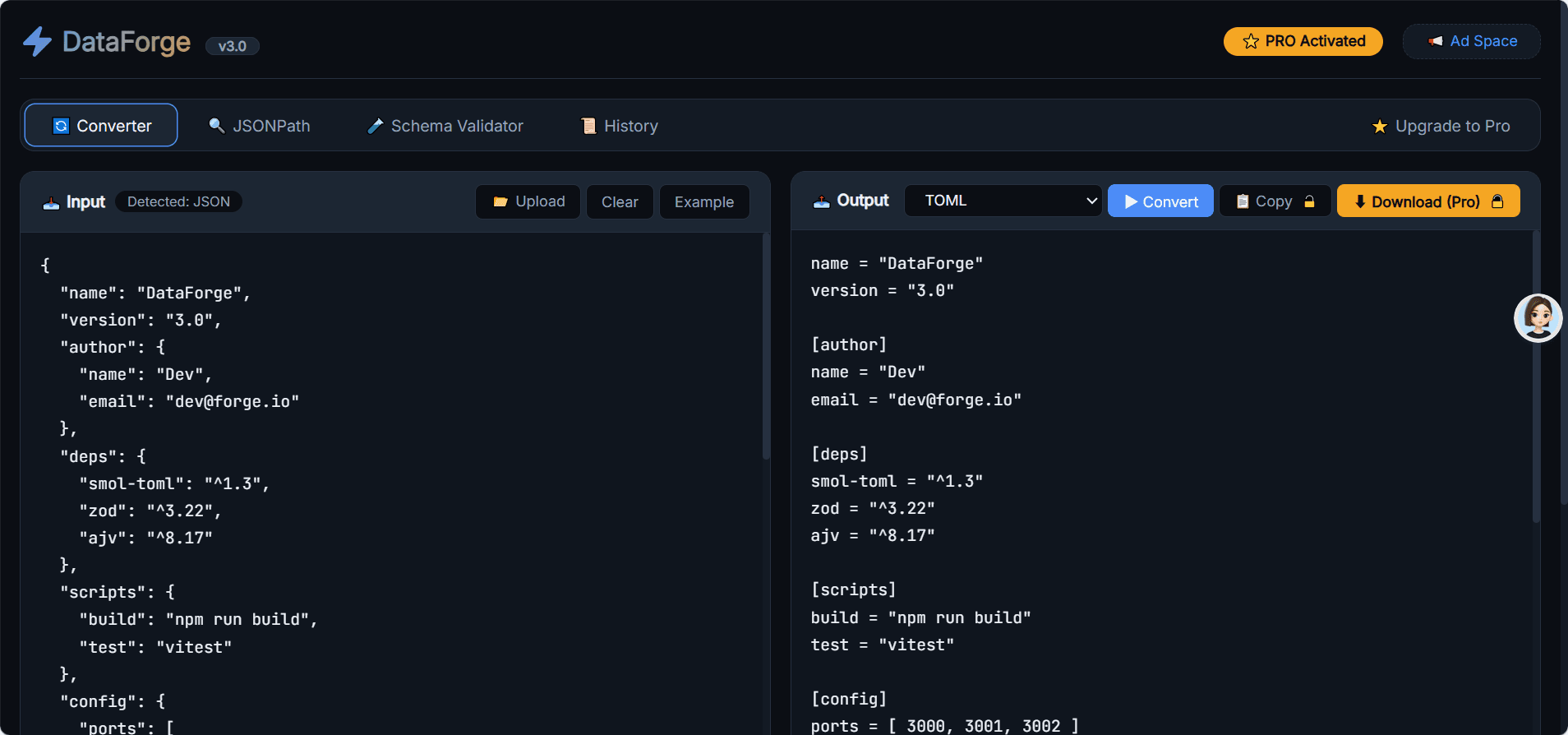This screenshot has height=735, width=1568.
Task: Click the Output panel tray icon
Action: pyautogui.click(x=821, y=201)
